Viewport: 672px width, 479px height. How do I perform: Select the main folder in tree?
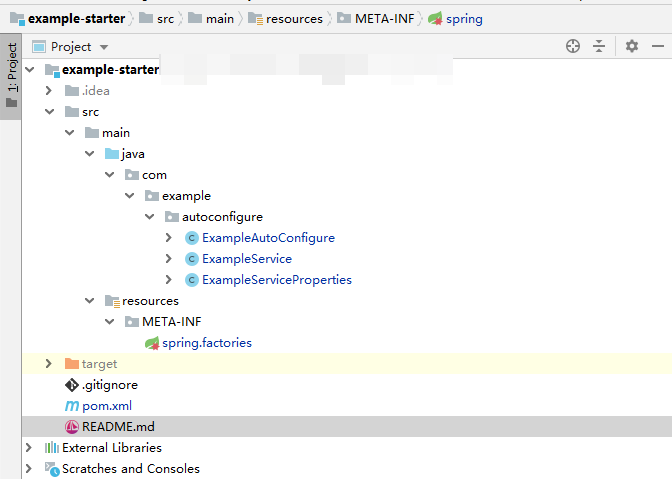click(x=116, y=133)
